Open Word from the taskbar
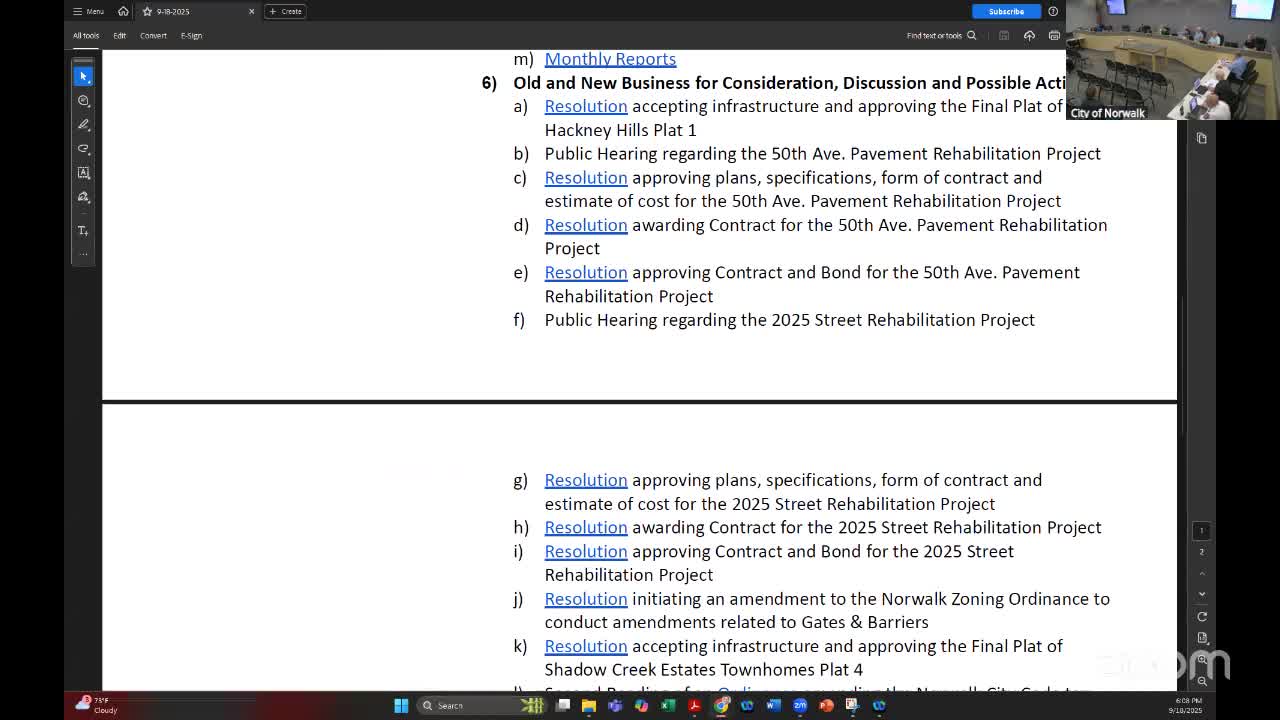This screenshot has width=1280, height=720. 773,705
